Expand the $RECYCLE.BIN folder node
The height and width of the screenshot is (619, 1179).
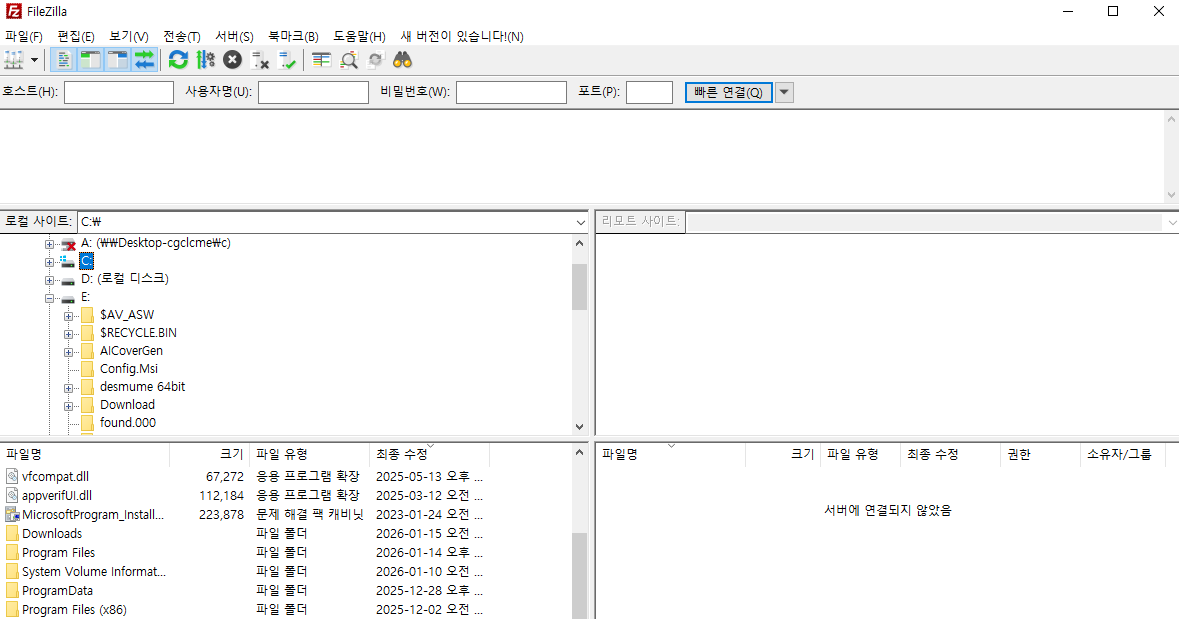pyautogui.click(x=68, y=335)
